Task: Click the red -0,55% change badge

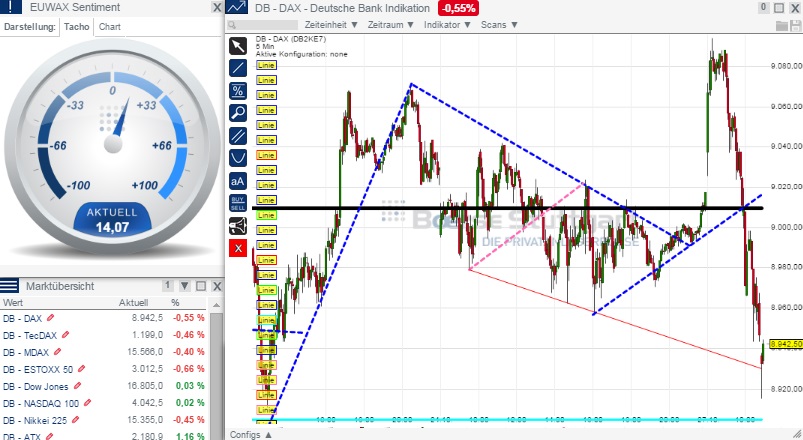Action: pos(458,8)
